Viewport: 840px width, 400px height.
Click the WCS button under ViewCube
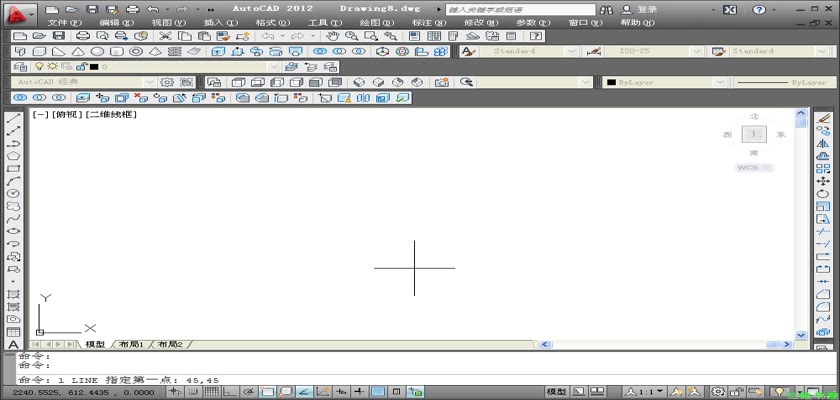coord(754,168)
